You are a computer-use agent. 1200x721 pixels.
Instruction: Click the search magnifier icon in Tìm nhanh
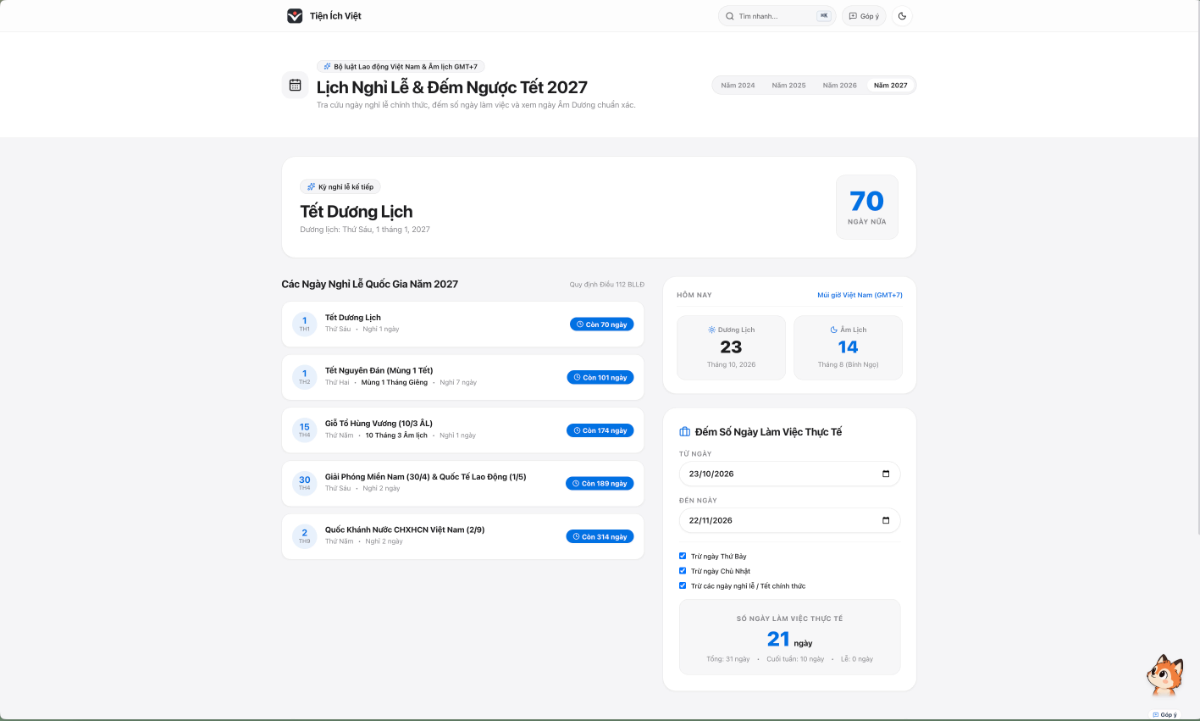(x=730, y=16)
